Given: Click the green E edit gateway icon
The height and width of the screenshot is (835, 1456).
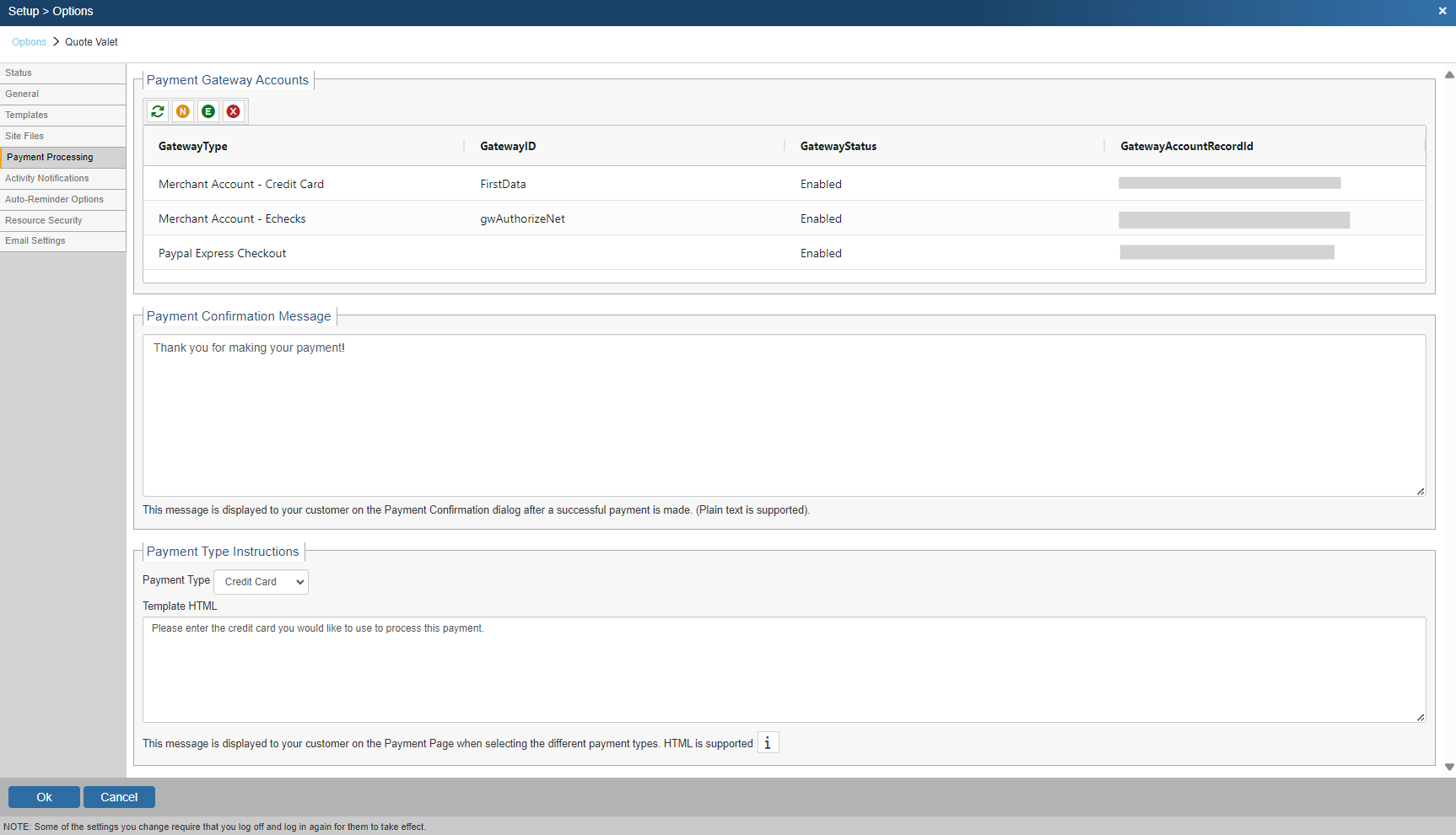Looking at the screenshot, I should point(208,111).
